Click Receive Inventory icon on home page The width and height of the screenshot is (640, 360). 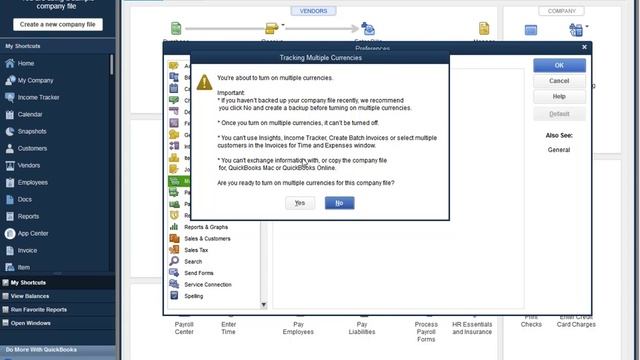[271, 29]
